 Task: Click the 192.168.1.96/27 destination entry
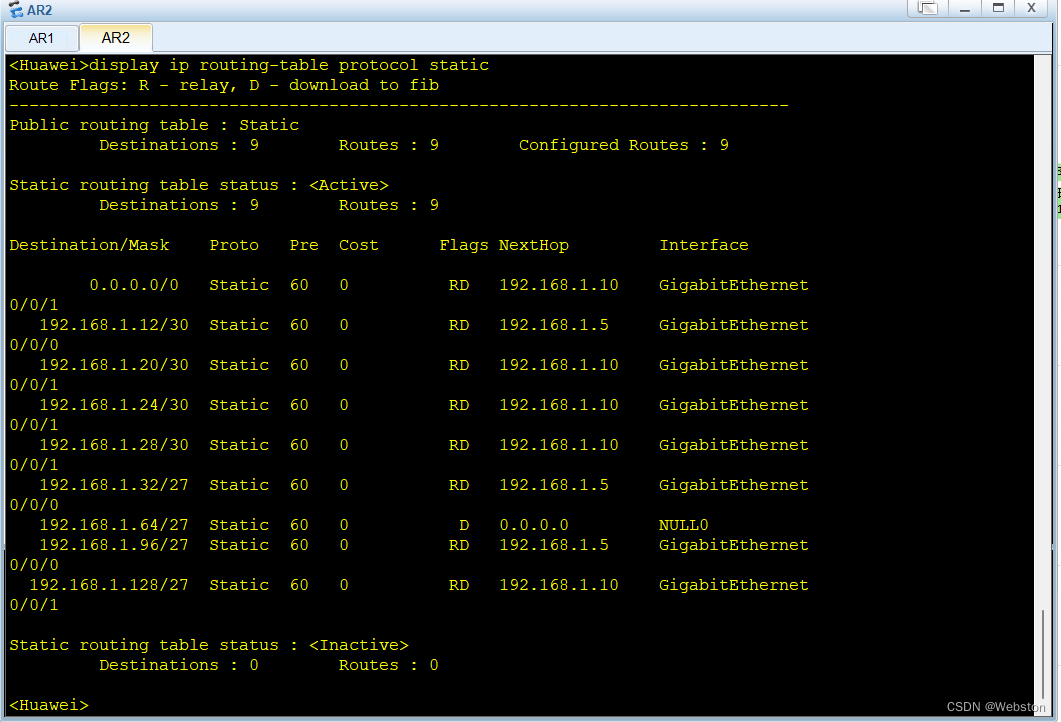pyautogui.click(x=114, y=545)
